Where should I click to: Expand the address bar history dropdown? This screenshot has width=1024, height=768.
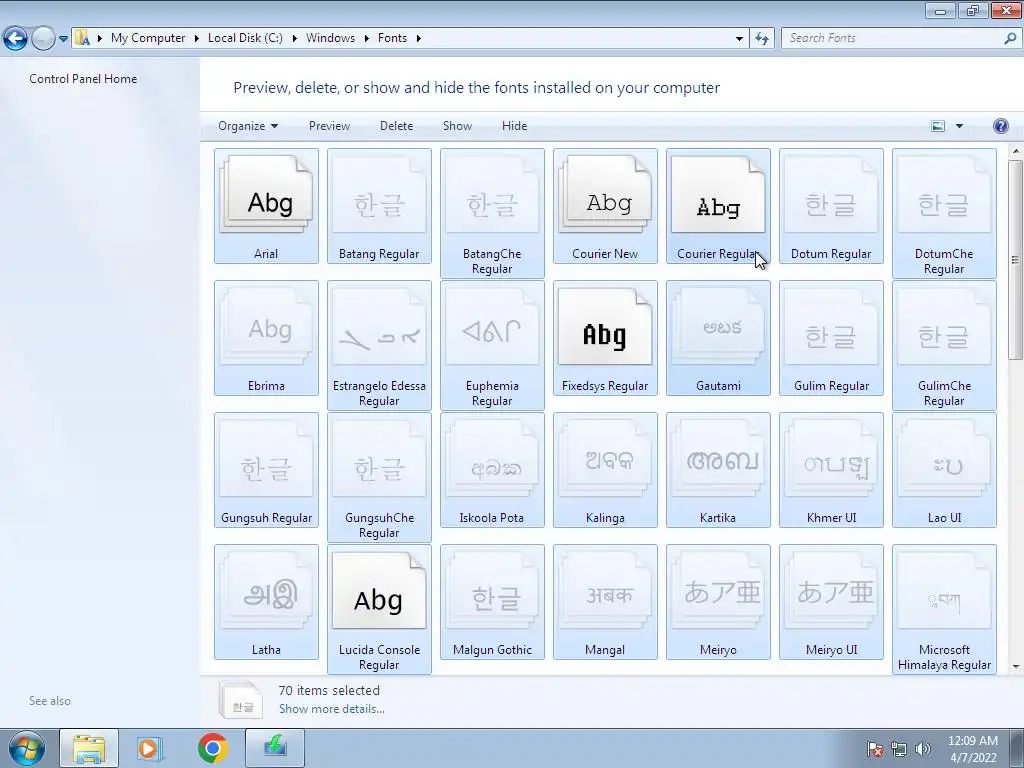pos(739,39)
